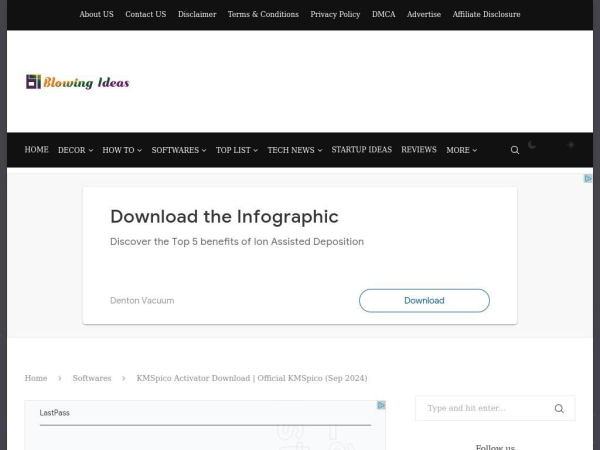This screenshot has width=600, height=450.
Task: Switch to light mode sun icon
Action: point(571,145)
